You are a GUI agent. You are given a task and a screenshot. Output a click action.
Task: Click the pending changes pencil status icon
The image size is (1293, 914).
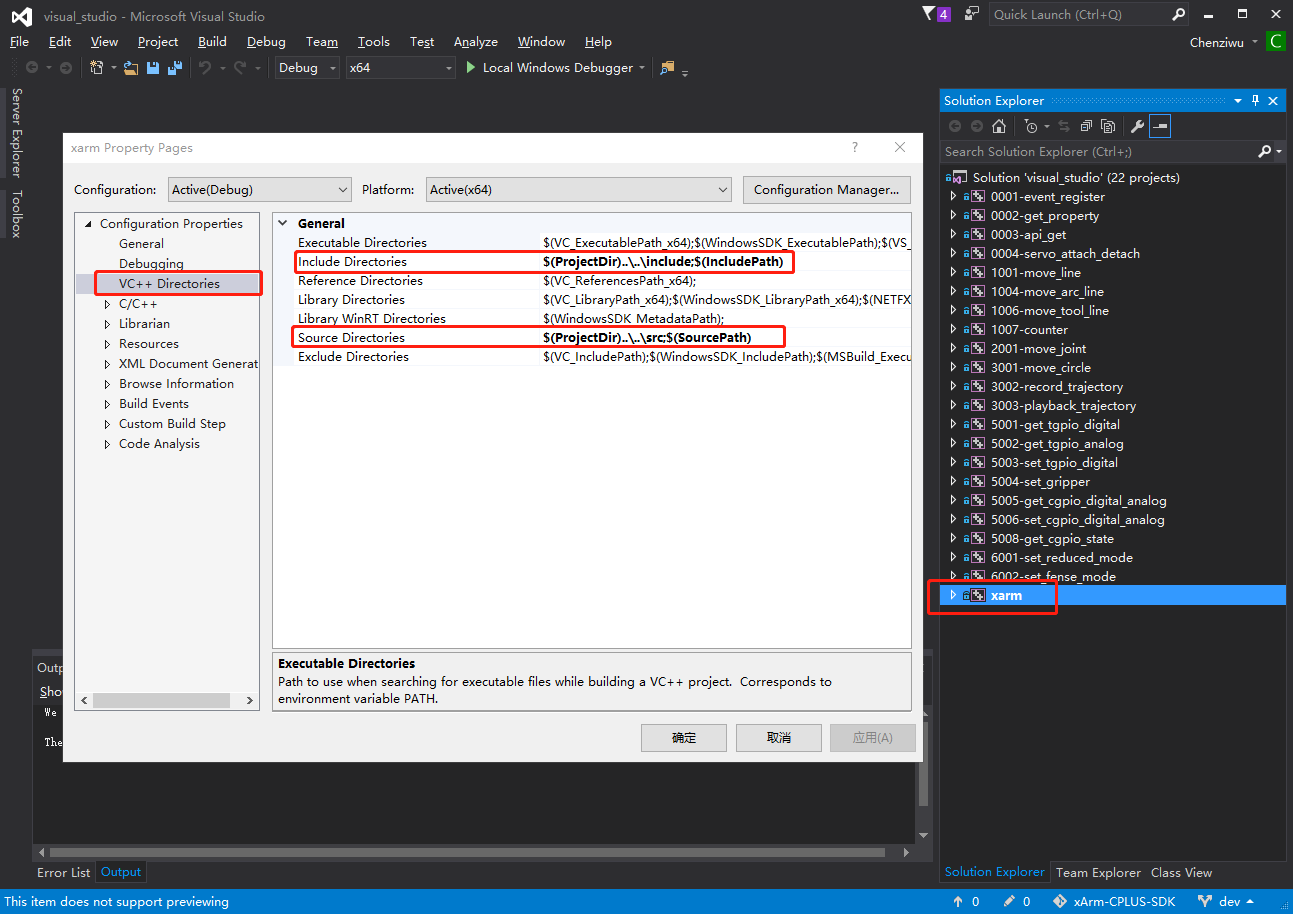coord(1017,901)
